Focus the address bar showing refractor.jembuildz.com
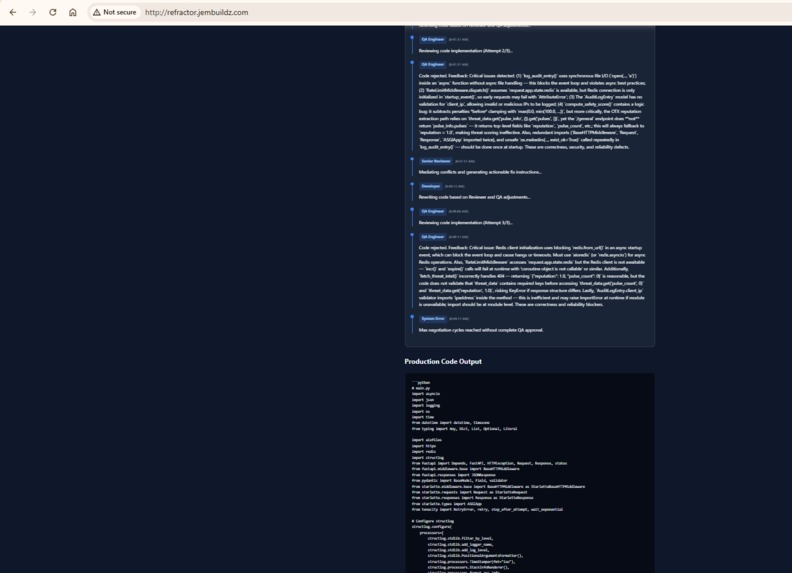This screenshot has width=792, height=573. coord(196,12)
